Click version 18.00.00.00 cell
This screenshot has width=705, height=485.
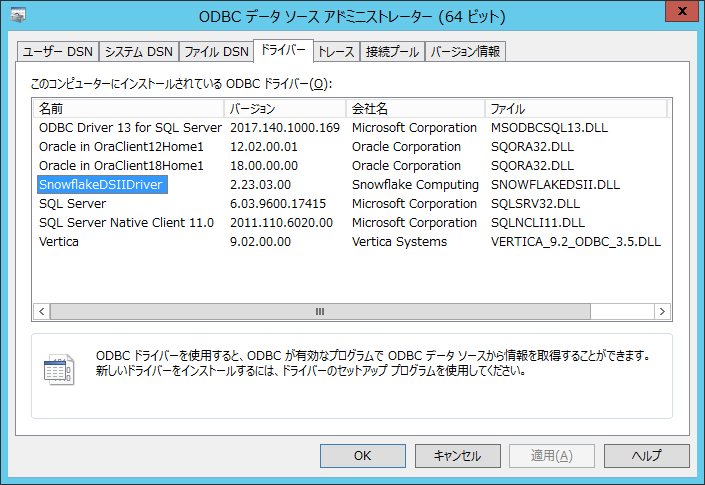(264, 165)
